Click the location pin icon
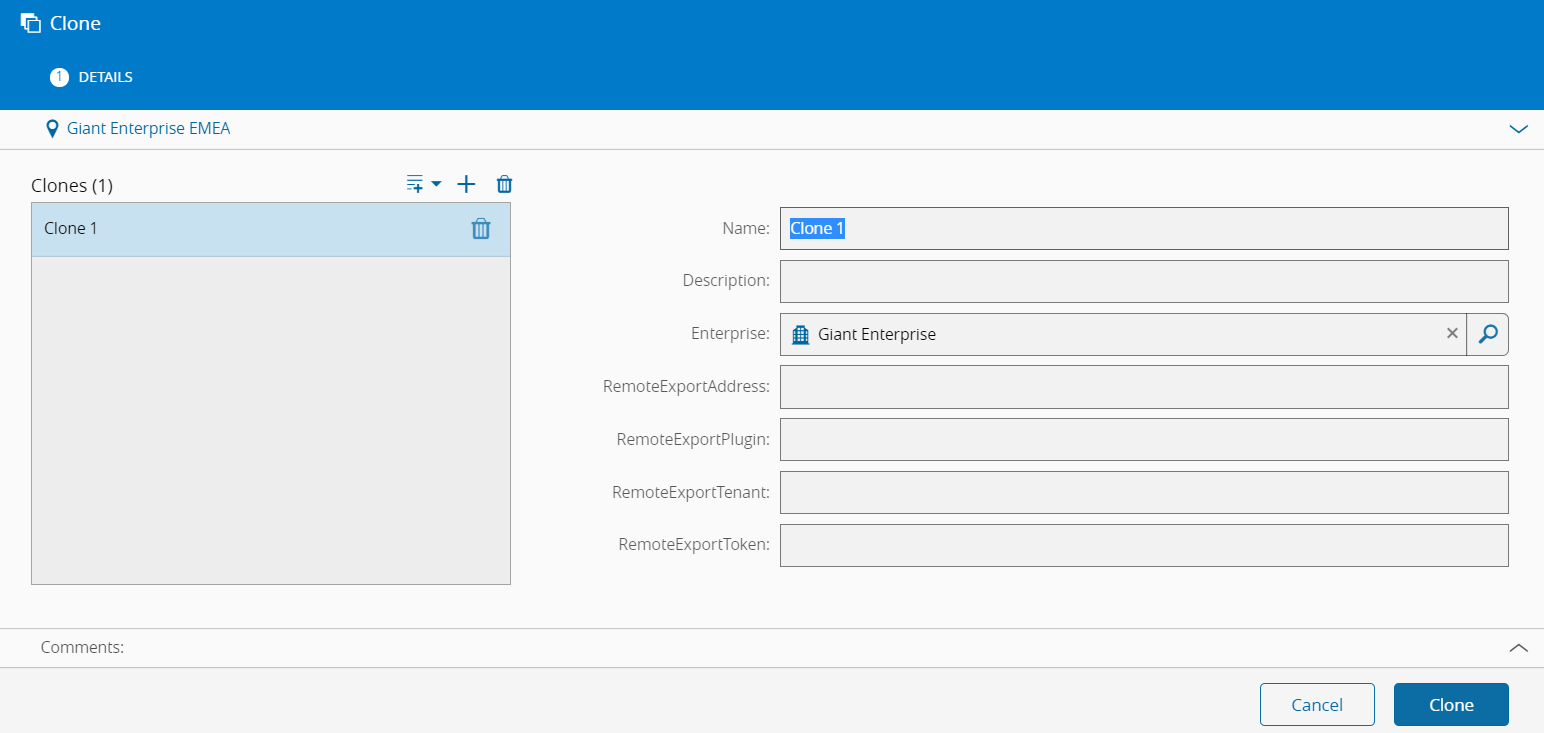Screen dimensions: 1544x733 tap(53, 129)
